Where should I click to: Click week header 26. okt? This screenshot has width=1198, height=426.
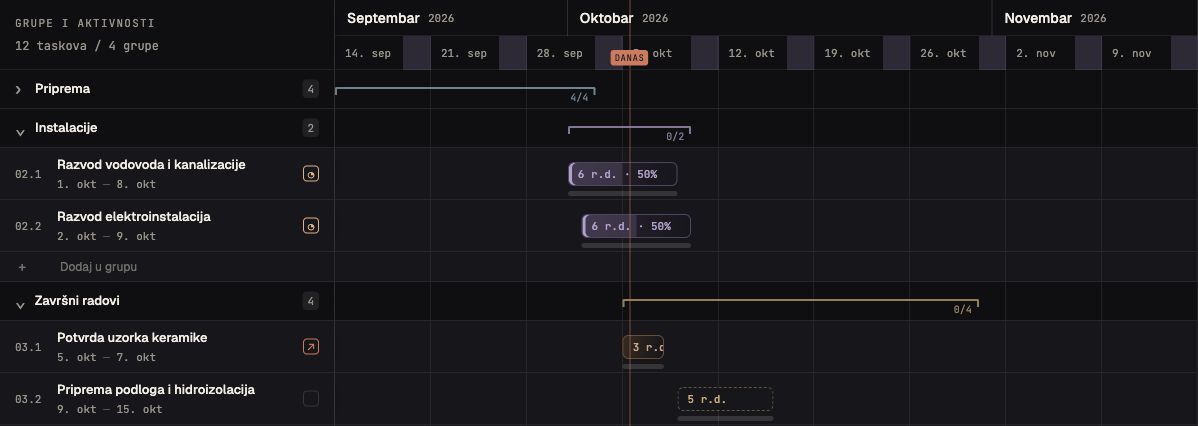point(944,53)
